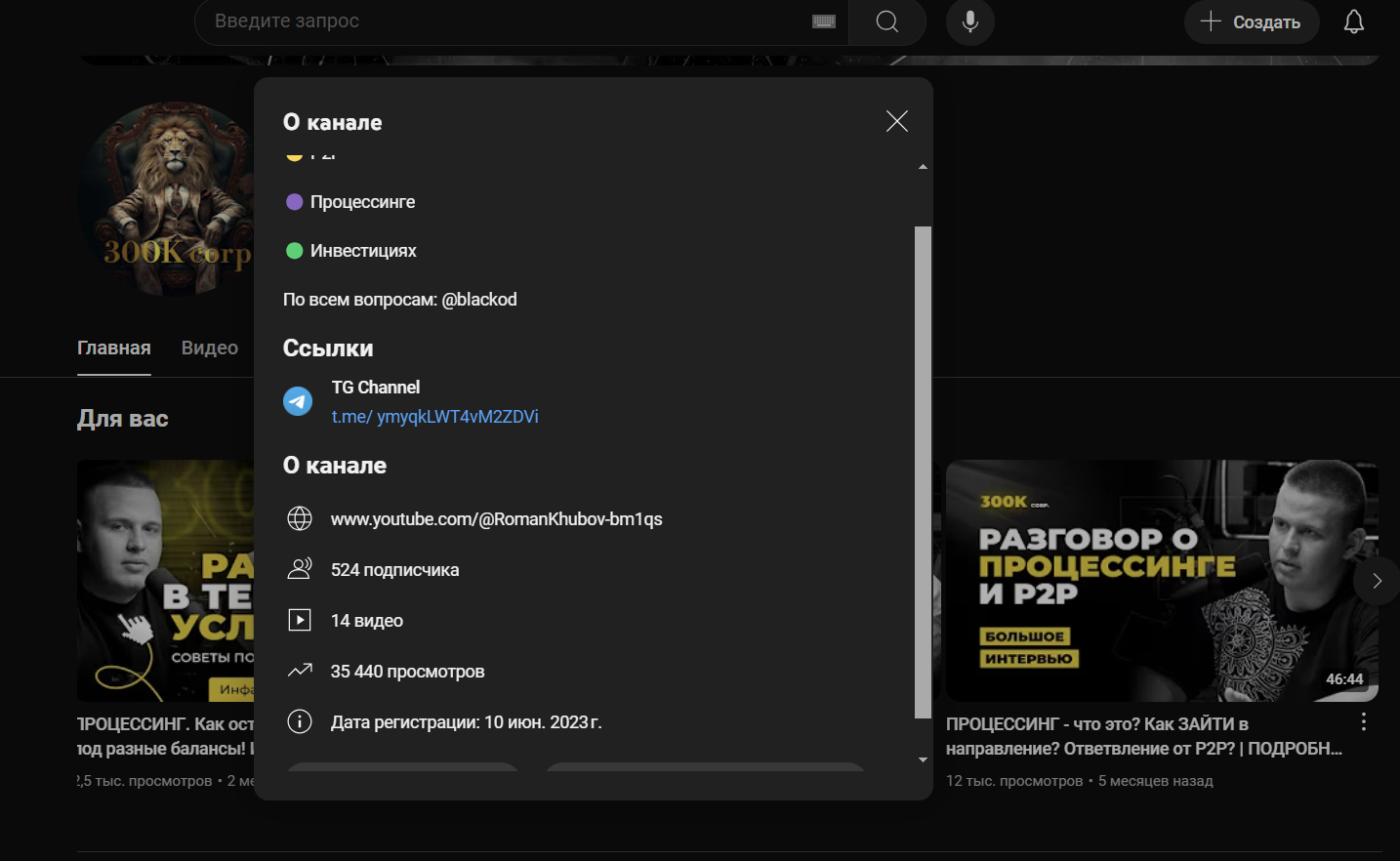Screen dimensions: 1400x861
Task: Show next videos with right chevron
Action: point(1377,581)
